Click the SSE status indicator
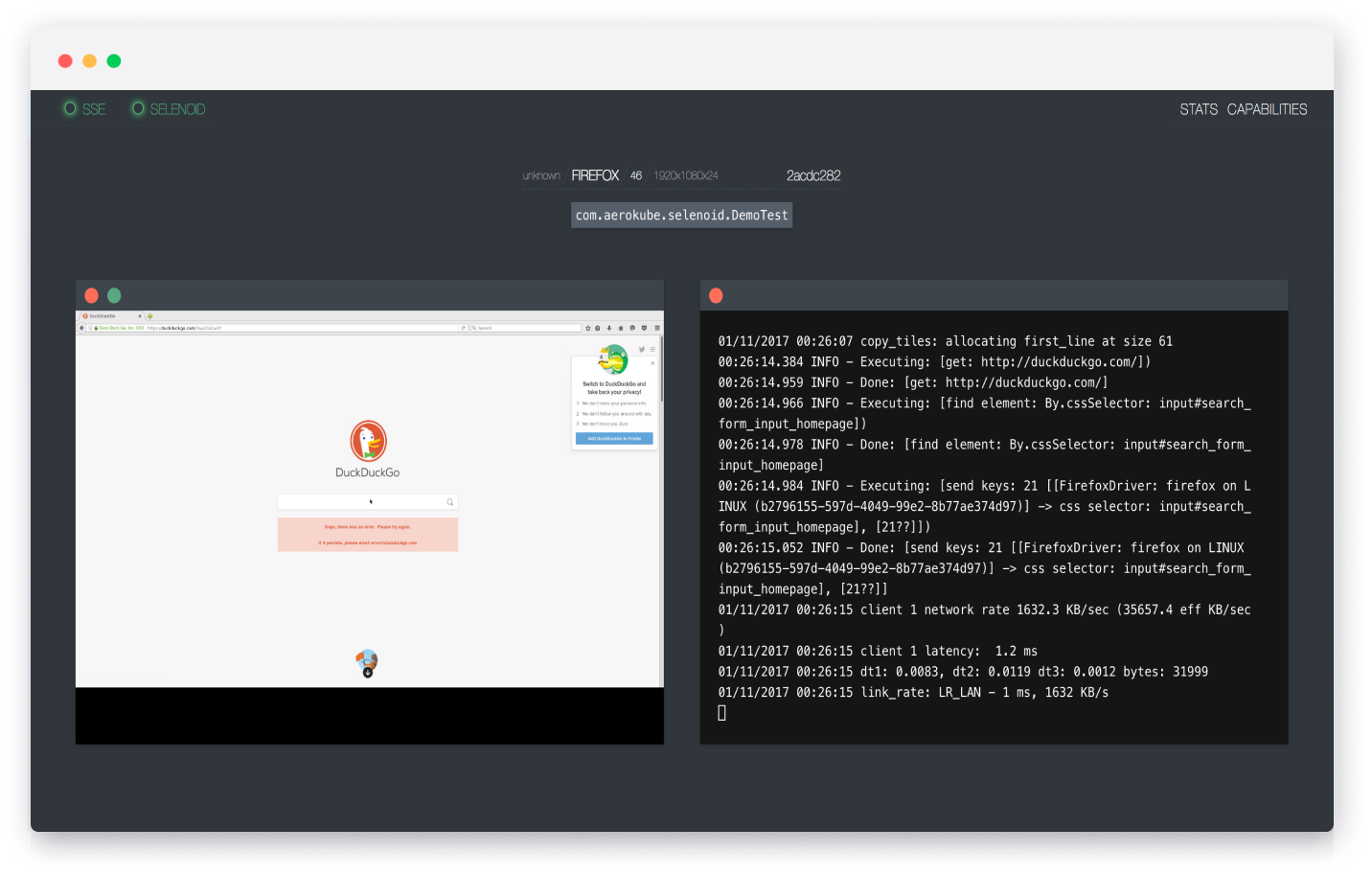The image size is (1372, 874). 84,109
